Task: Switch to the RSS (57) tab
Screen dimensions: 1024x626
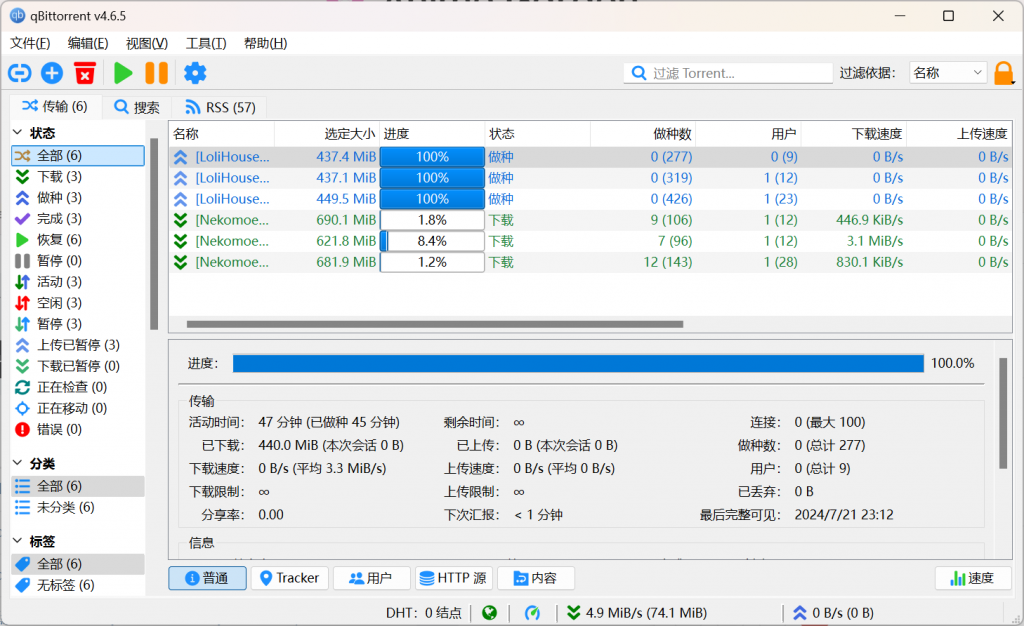Action: pyautogui.click(x=221, y=107)
